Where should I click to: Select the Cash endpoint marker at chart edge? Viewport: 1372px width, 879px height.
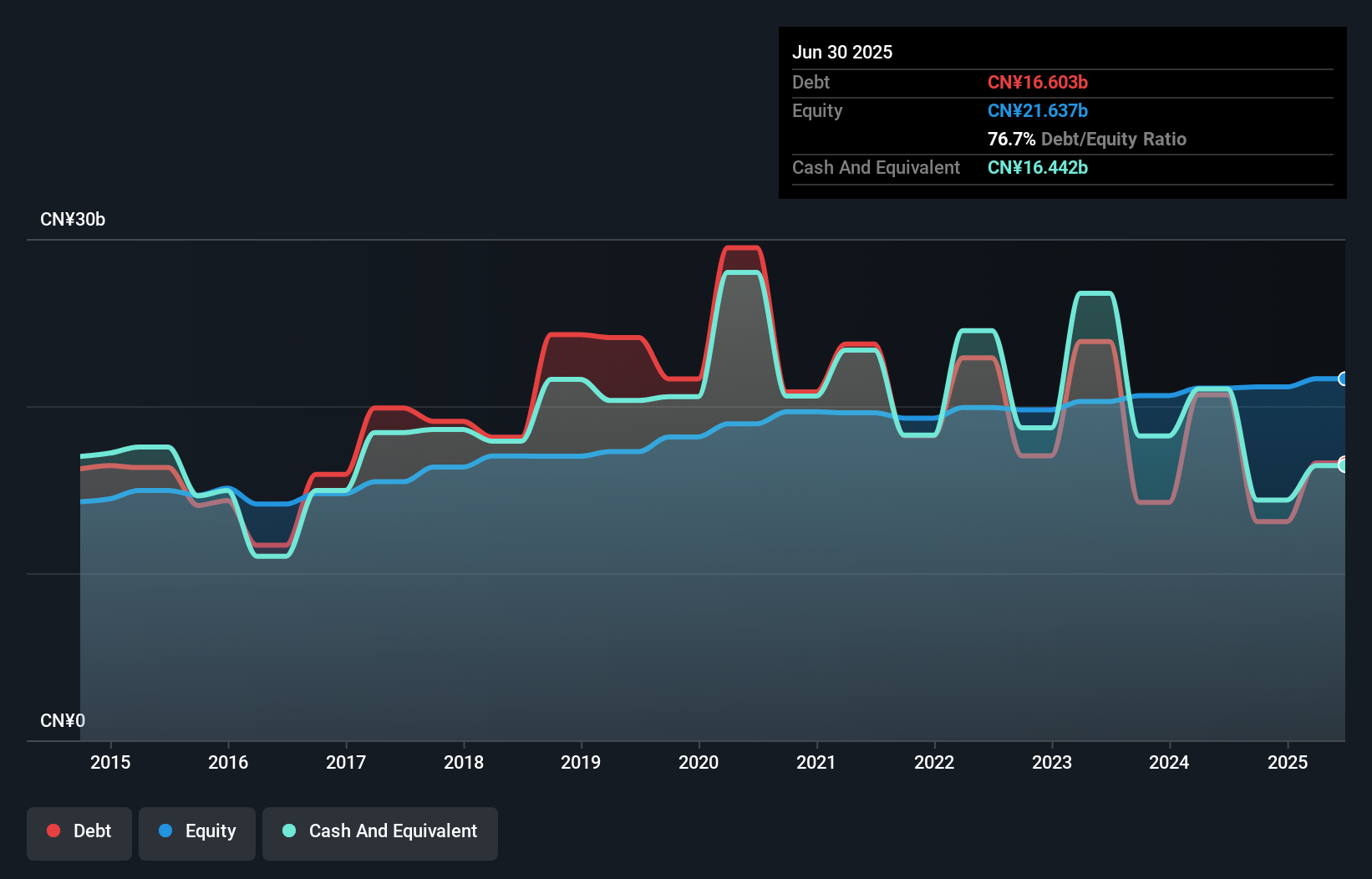[x=1342, y=465]
